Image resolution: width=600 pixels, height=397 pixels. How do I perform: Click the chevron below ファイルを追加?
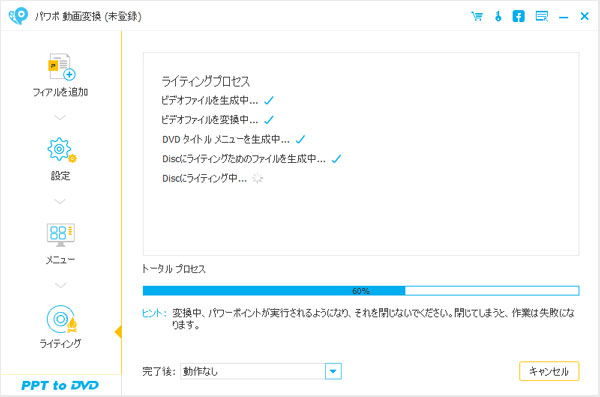point(60,117)
